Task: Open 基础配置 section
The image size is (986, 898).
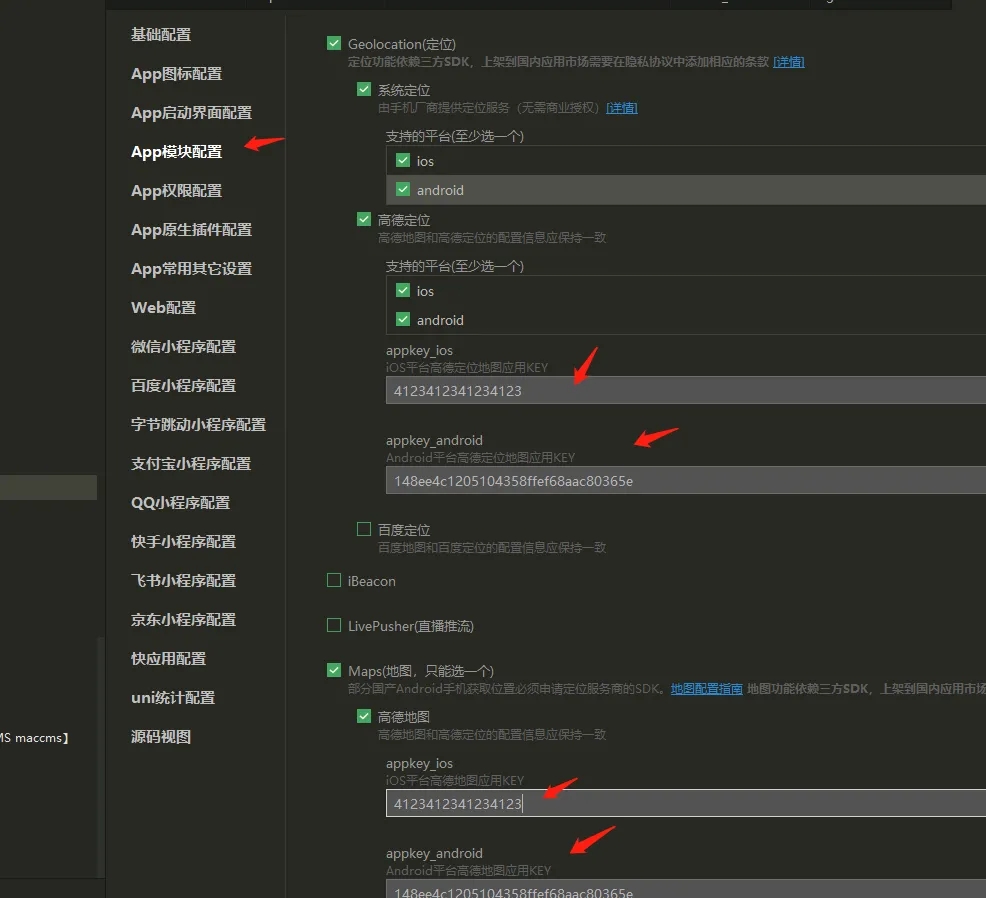Action: [x=161, y=35]
